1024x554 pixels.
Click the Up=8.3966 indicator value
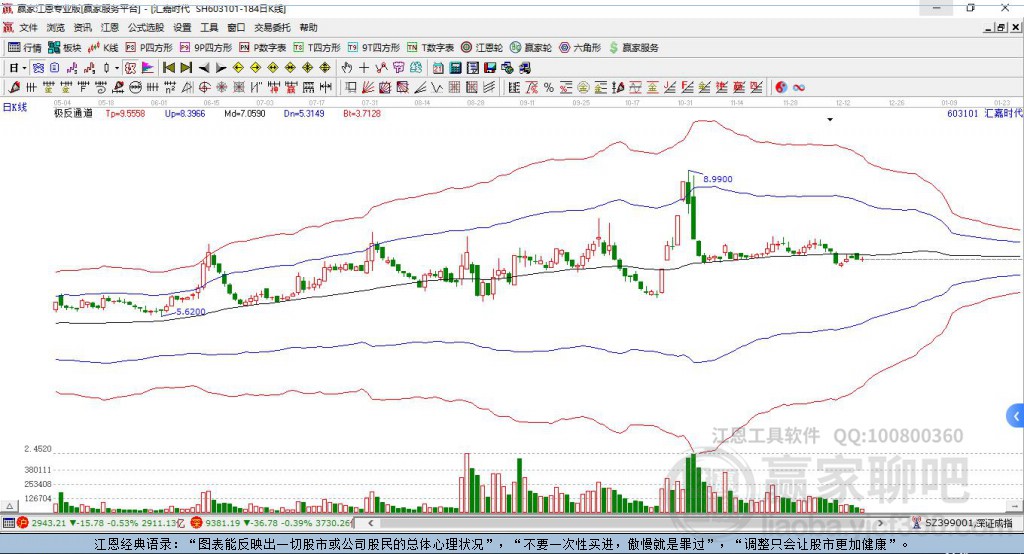click(185, 114)
